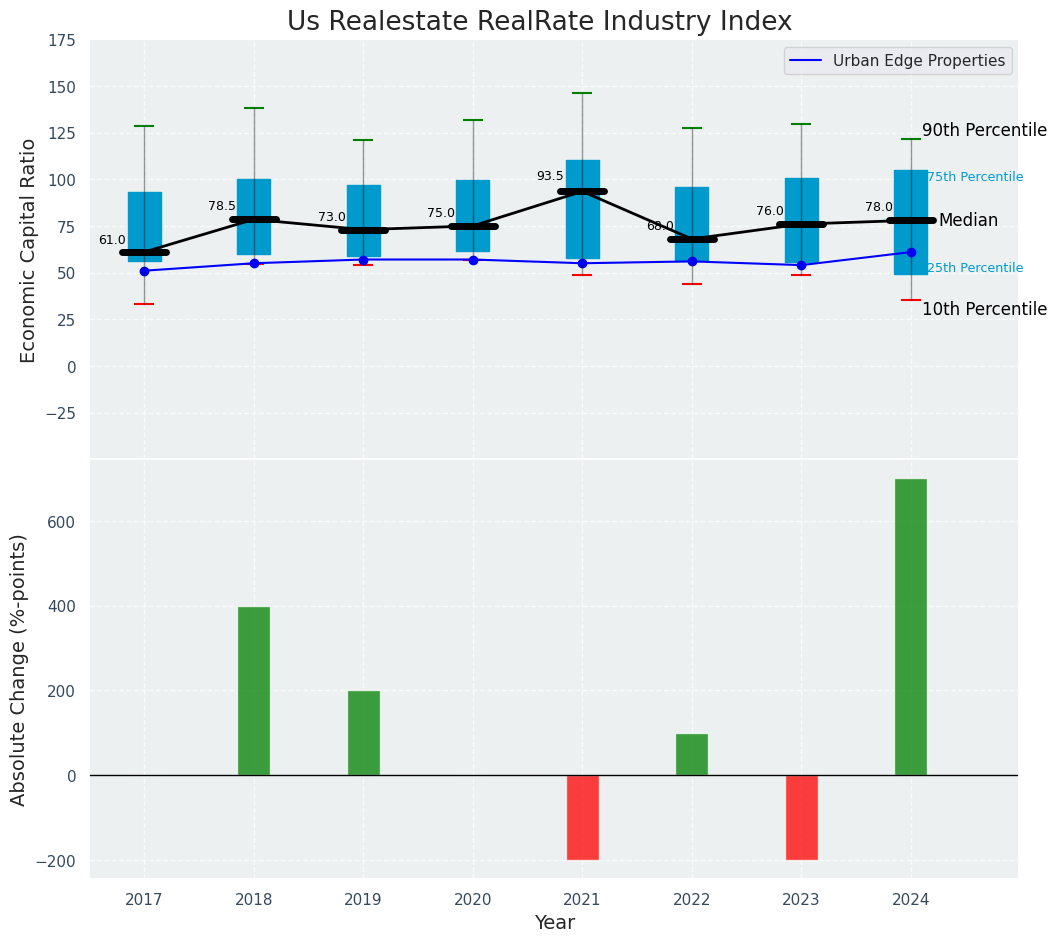Select the green 2018 absolute change bar
The height and width of the screenshot is (942, 1057).
point(254,691)
